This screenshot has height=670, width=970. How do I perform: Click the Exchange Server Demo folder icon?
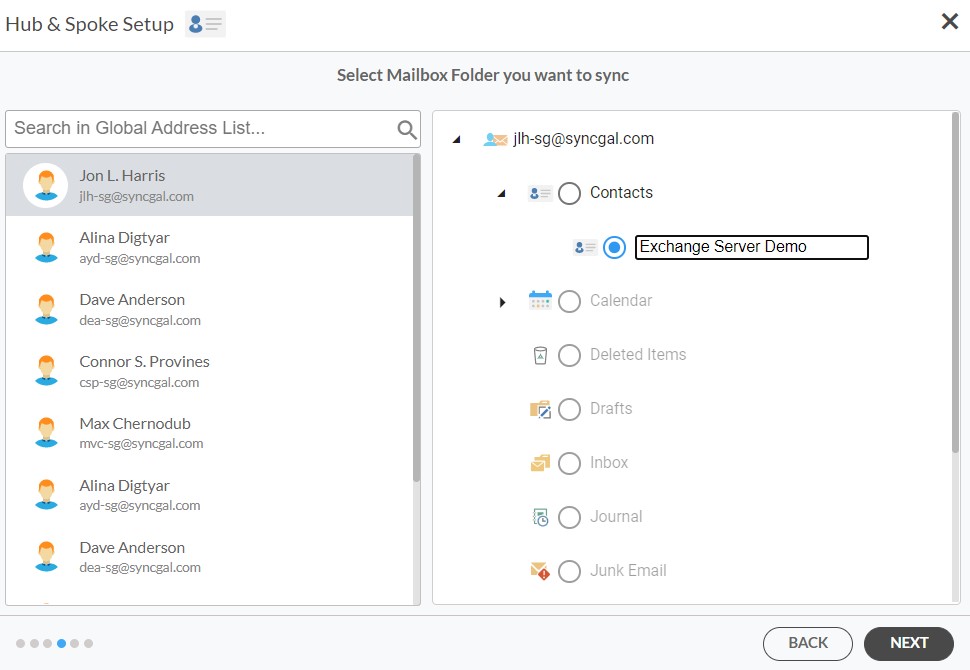585,247
